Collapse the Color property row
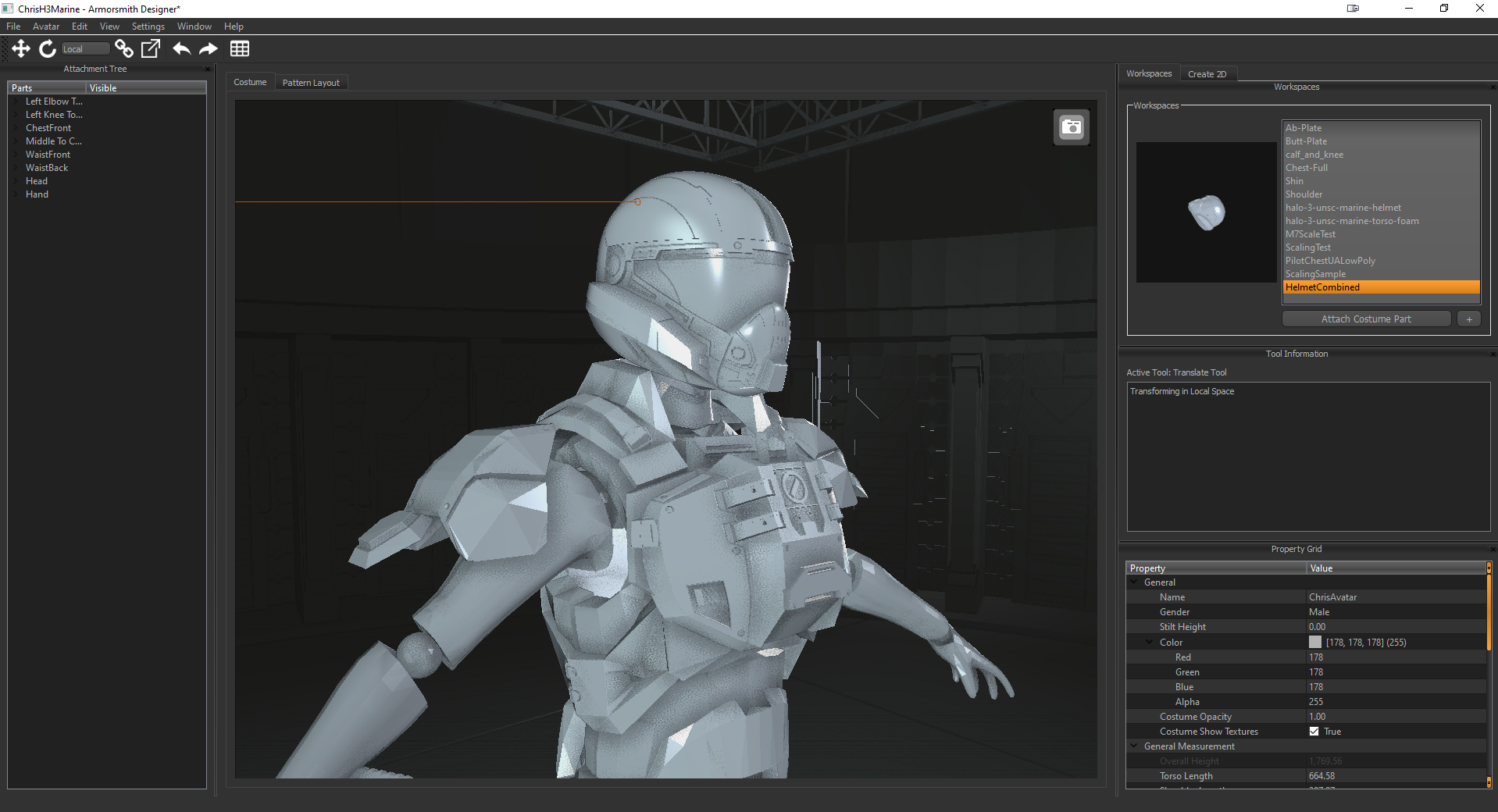 pyautogui.click(x=1150, y=643)
